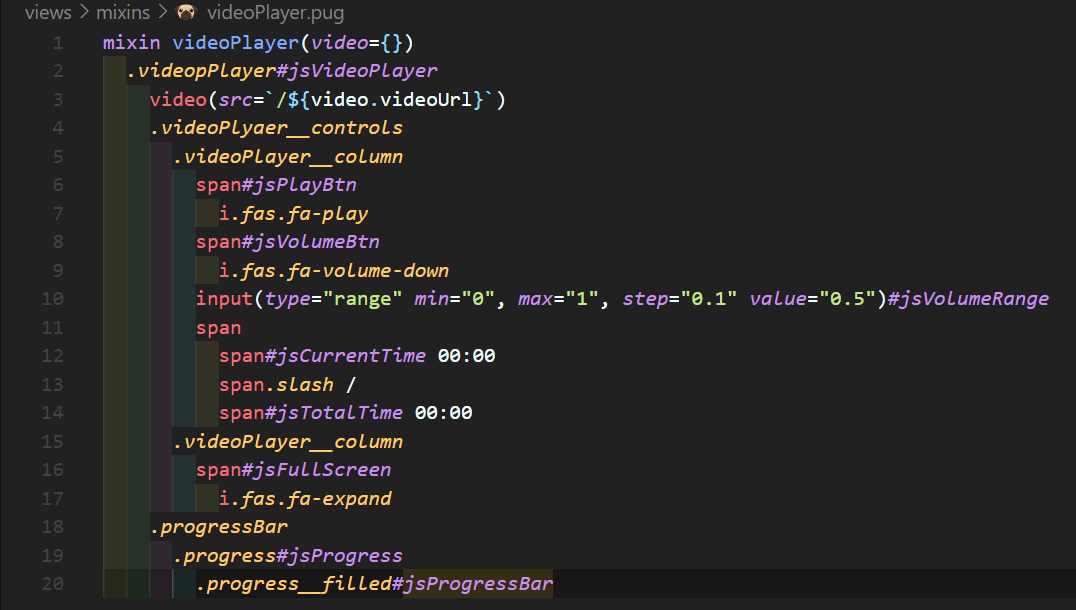Click line number 20 in gutter
The height and width of the screenshot is (610, 1076).
click(52, 584)
